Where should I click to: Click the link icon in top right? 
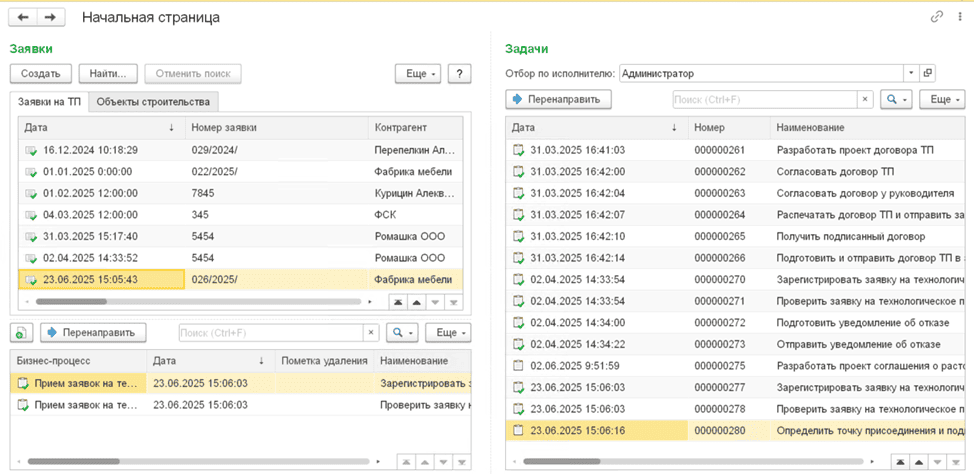point(937,17)
